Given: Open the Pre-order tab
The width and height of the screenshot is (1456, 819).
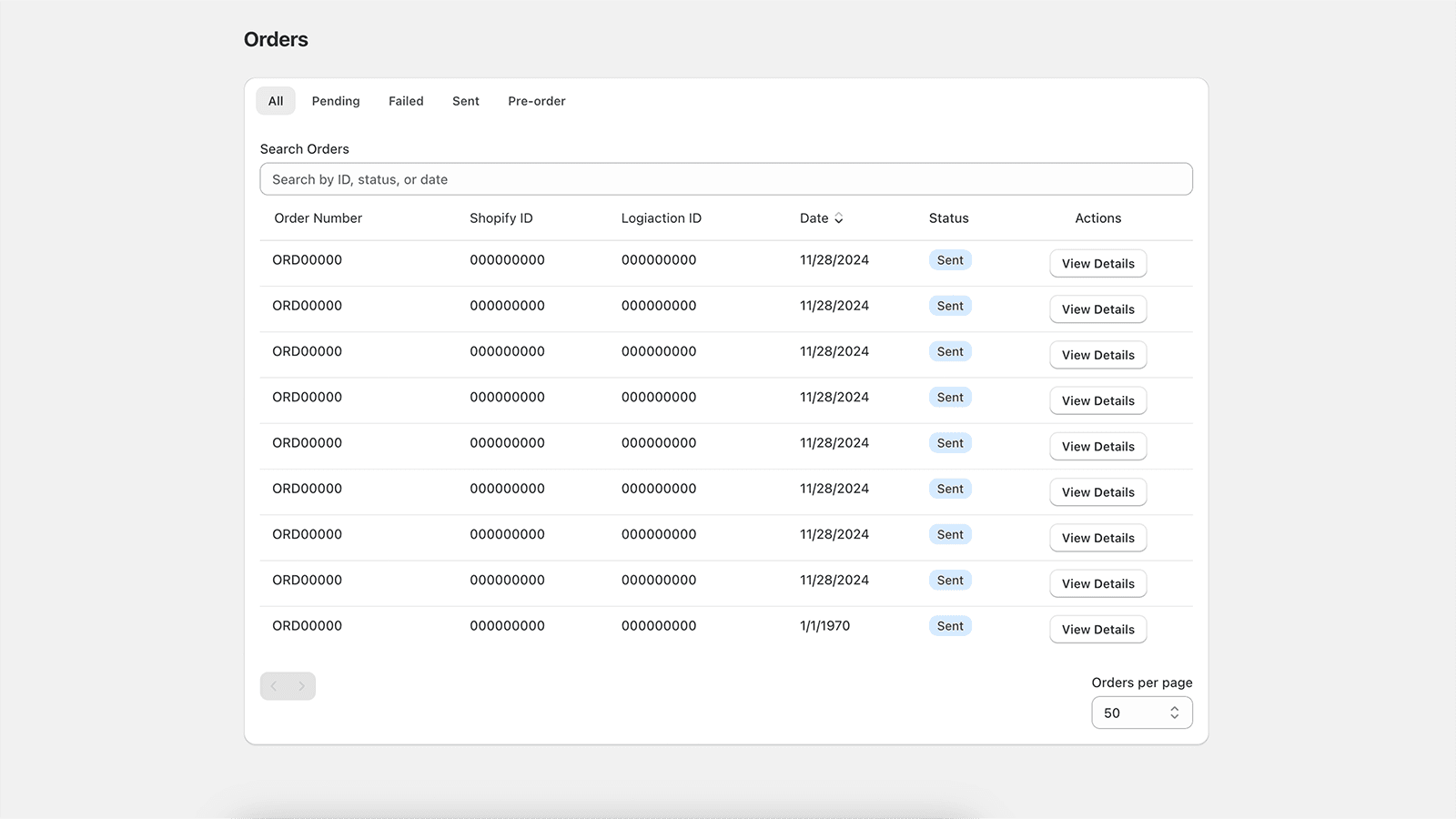Looking at the screenshot, I should (537, 101).
